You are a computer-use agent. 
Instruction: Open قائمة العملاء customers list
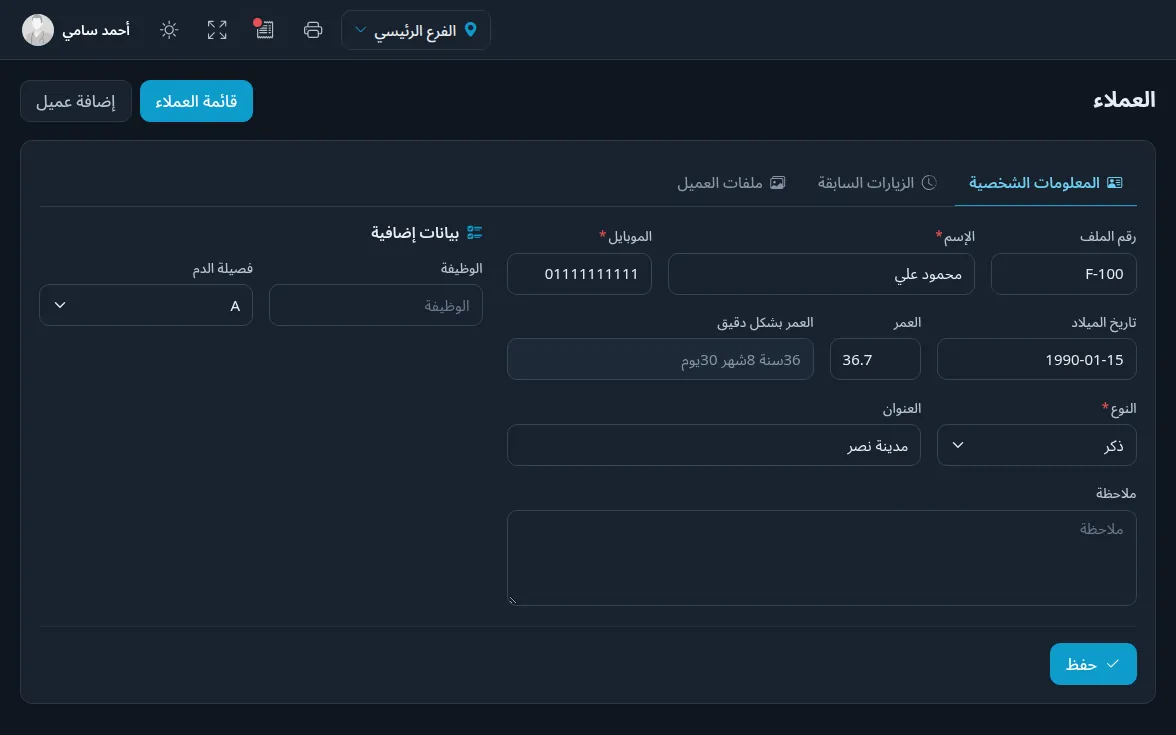[x=196, y=101]
